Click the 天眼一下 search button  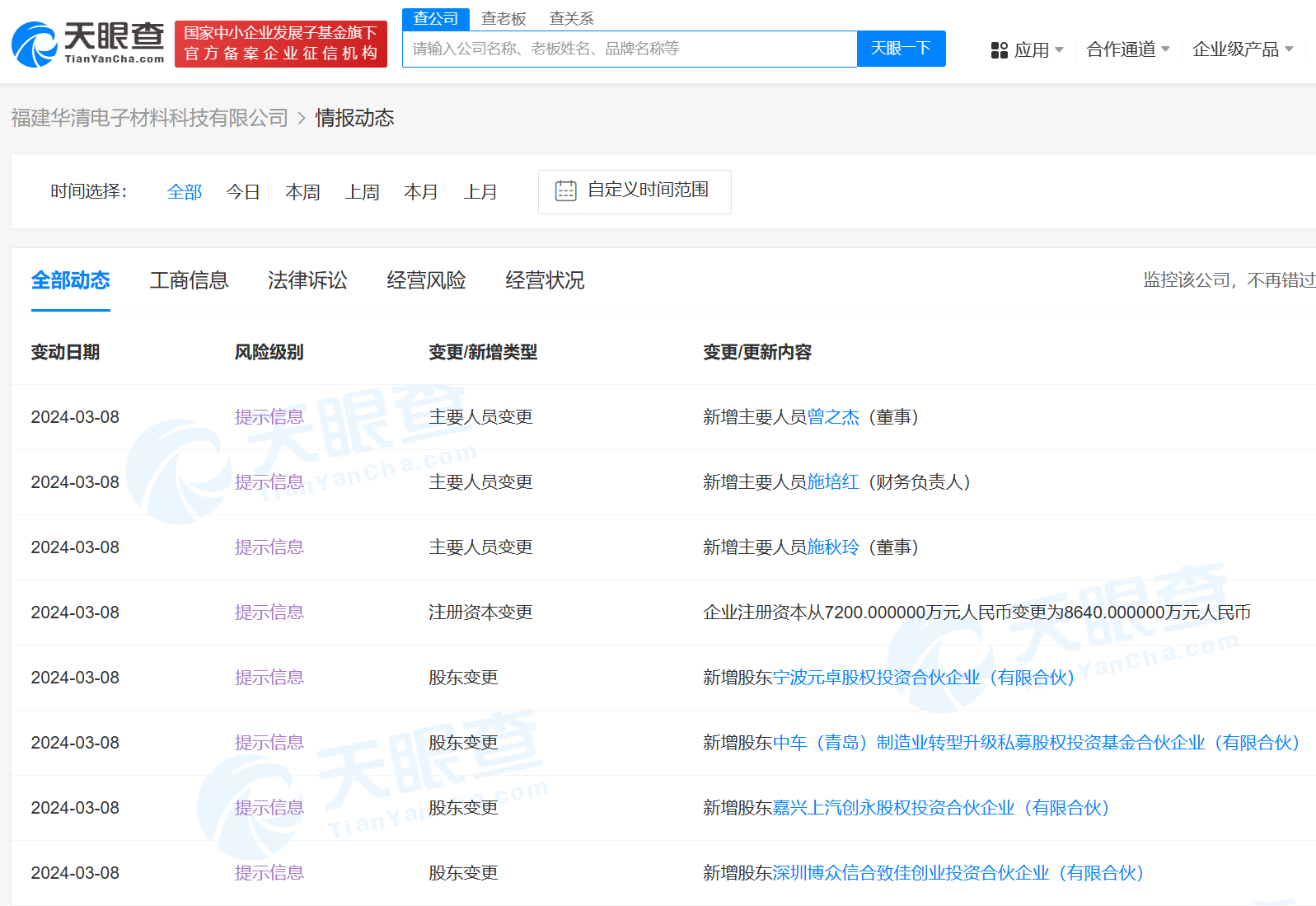tap(902, 49)
